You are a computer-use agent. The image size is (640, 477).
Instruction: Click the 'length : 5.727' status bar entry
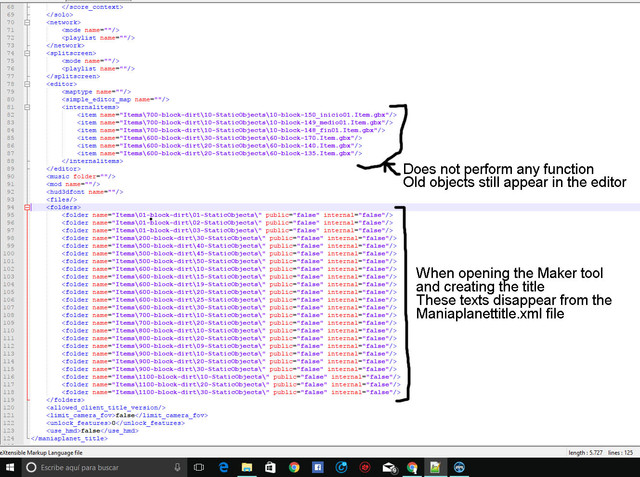pos(585,453)
